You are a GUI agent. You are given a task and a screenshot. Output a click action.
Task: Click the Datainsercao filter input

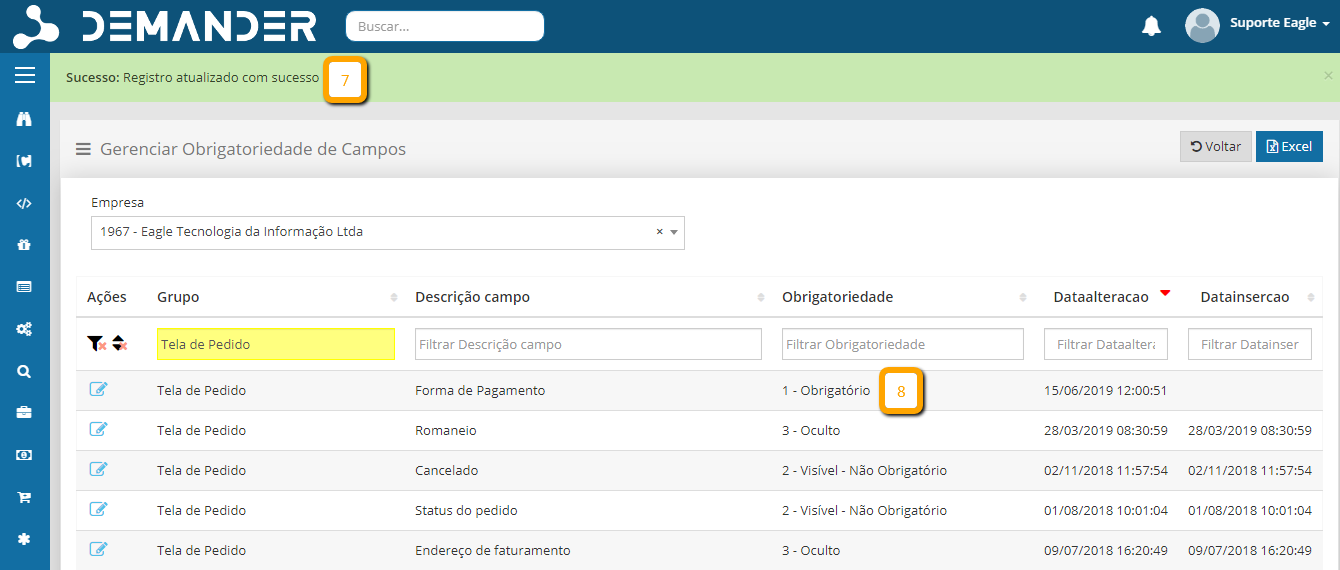[1250, 344]
